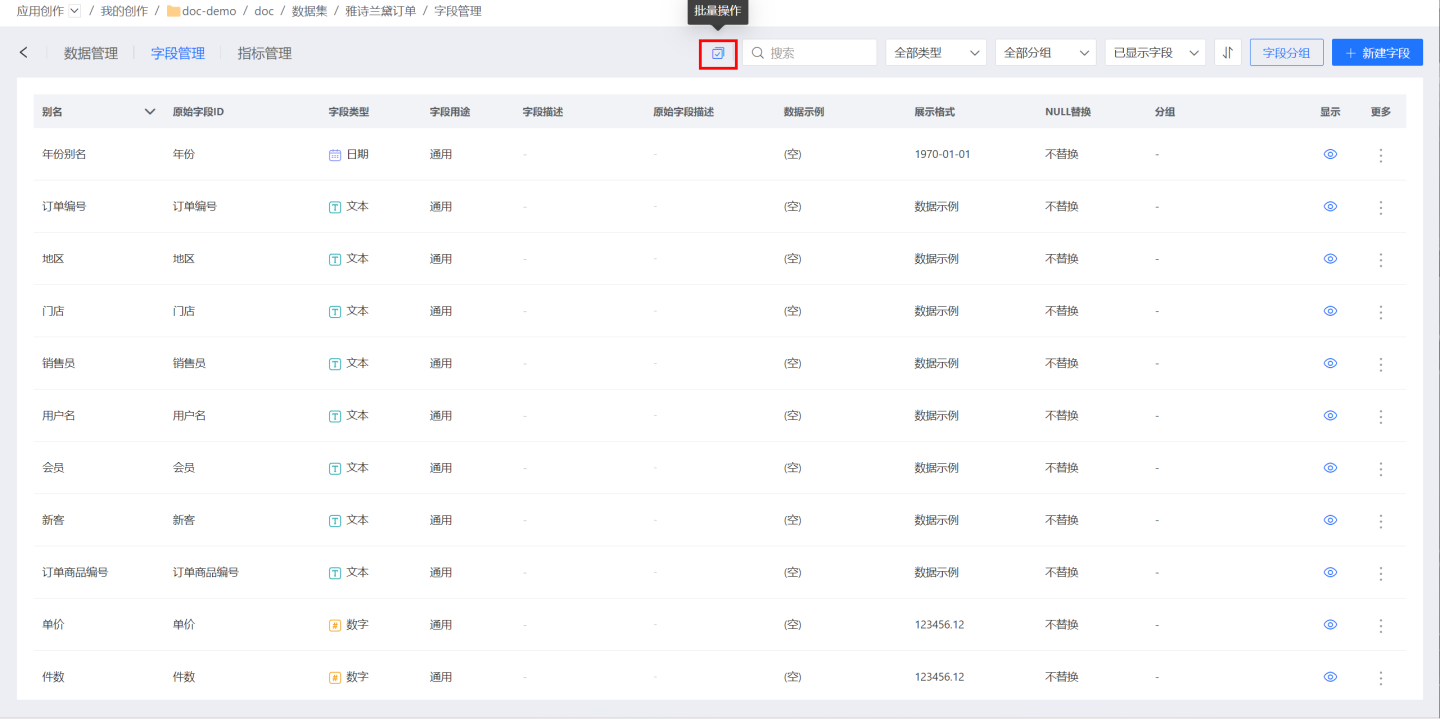Open more options for 门店 row

[1381, 312]
